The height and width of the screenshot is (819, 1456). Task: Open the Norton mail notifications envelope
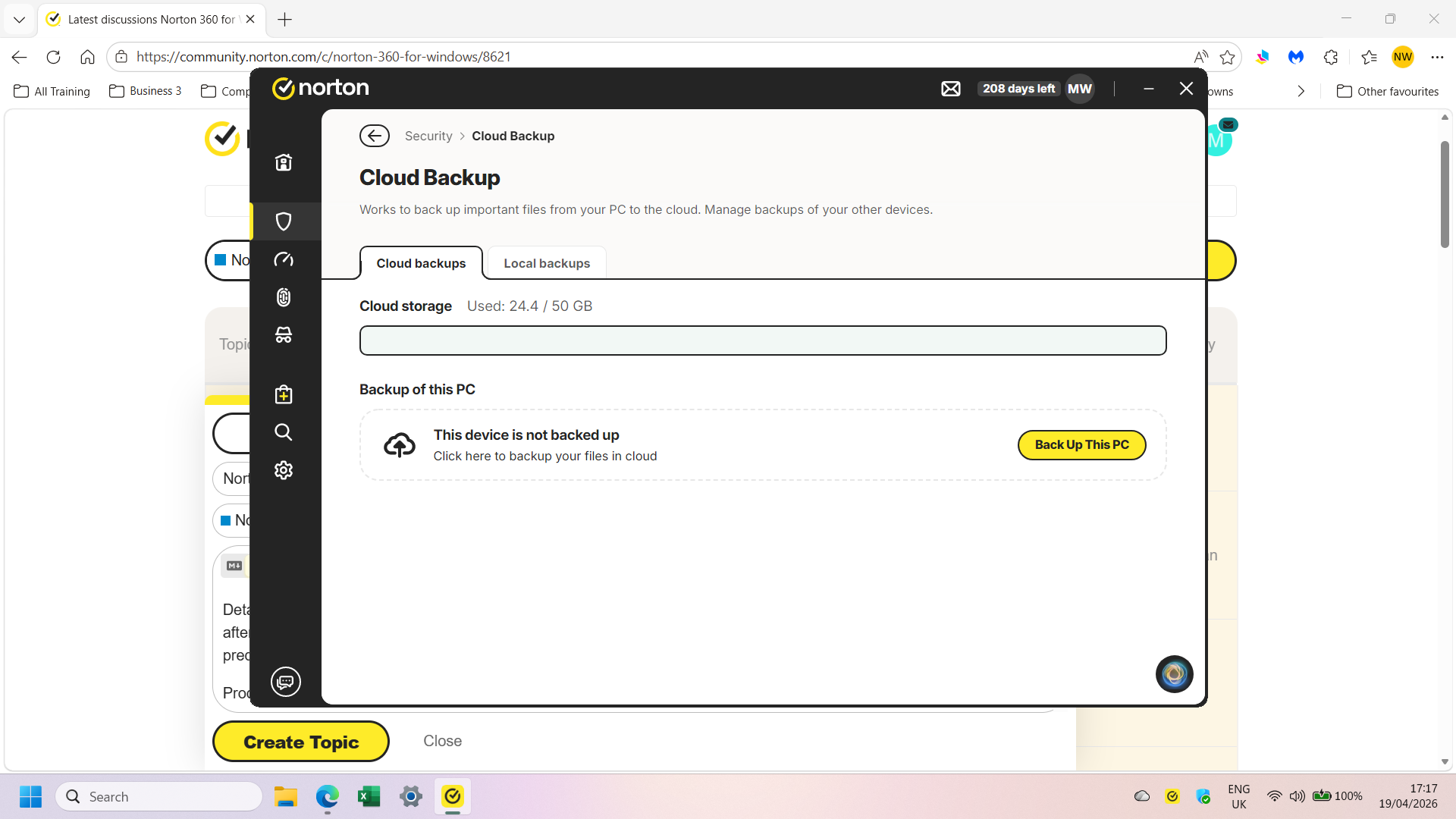(x=951, y=89)
